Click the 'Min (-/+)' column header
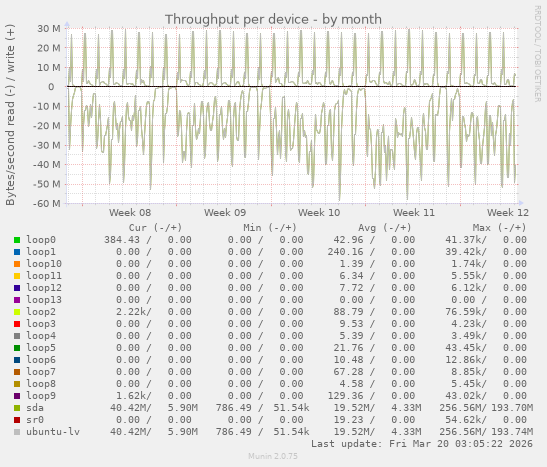The image size is (547, 467). point(270,228)
